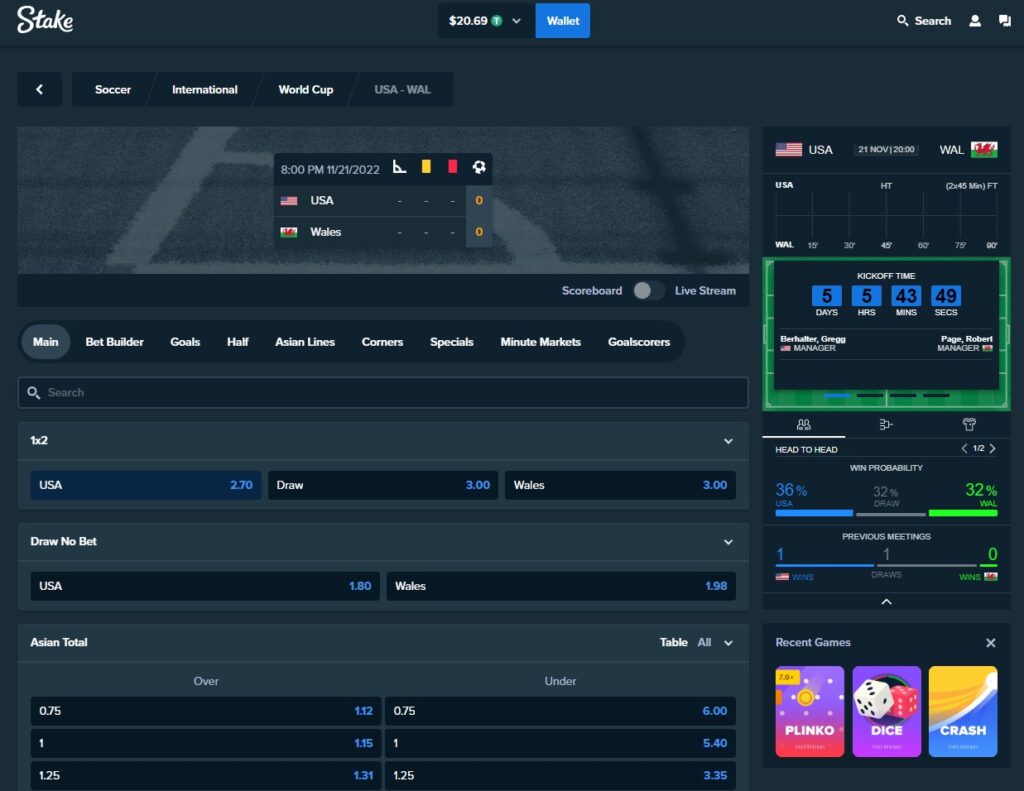1024x791 pixels.
Task: Pick Under 1 at 5.40
Action: coord(560,743)
